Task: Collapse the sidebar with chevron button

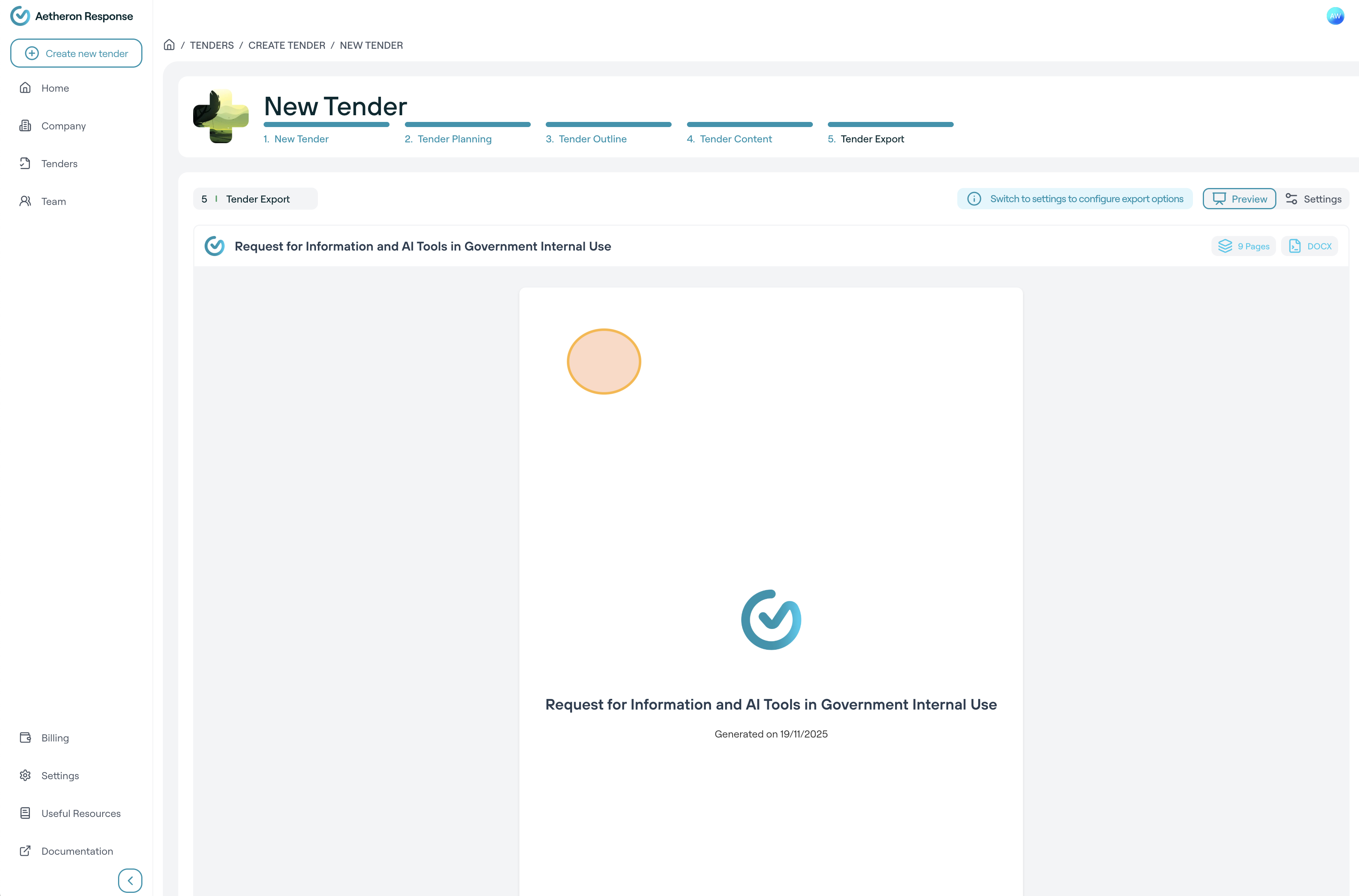Action: coord(130,880)
